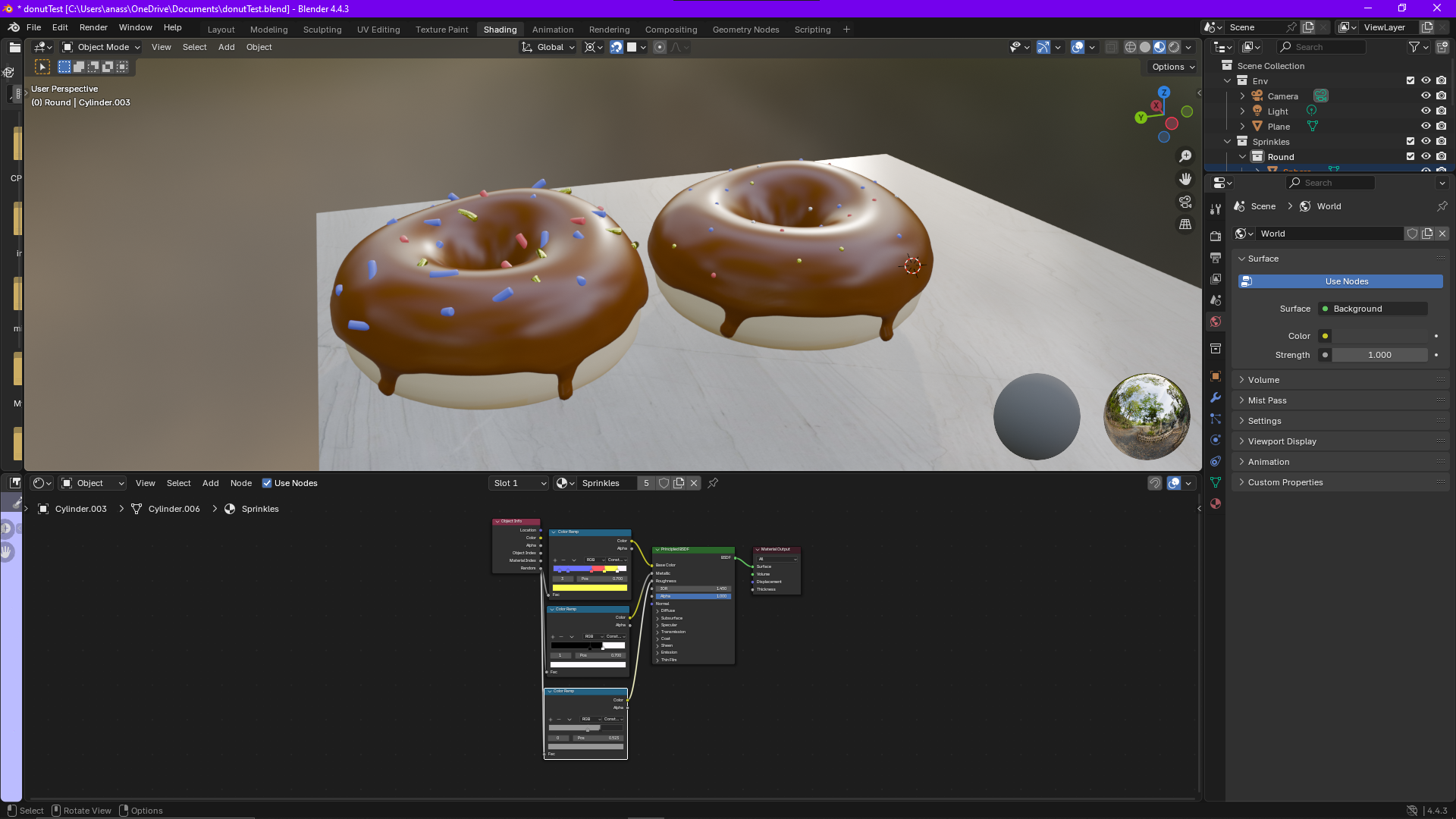Image resolution: width=1456 pixels, height=819 pixels.
Task: Expand the Camera tree item
Action: (1242, 96)
